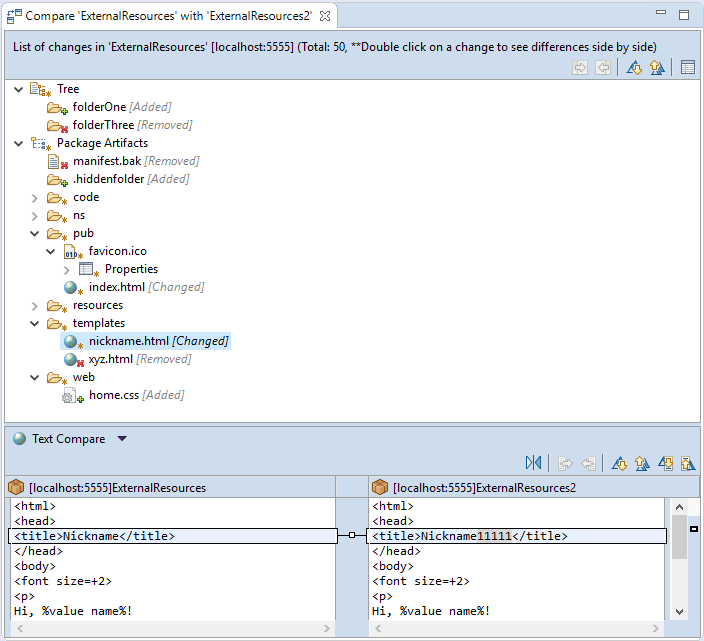Collapse the Package Artifacts node
Viewport: 704px width, 641px height.
tap(20, 143)
